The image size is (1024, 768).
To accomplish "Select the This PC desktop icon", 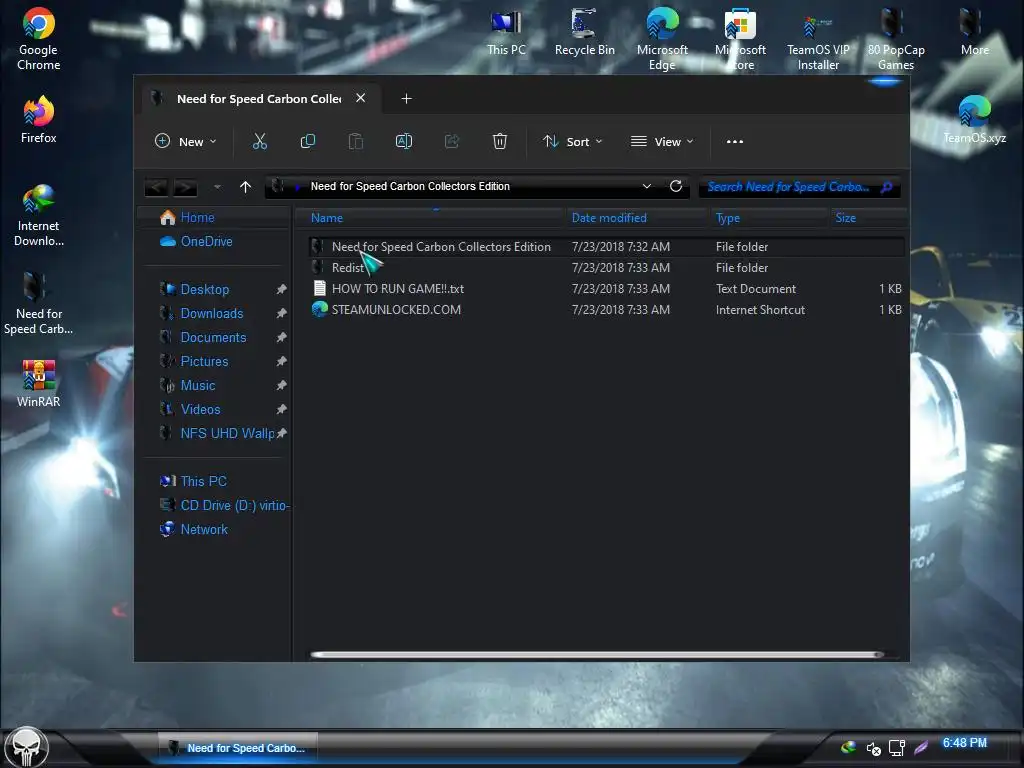I will click(x=506, y=32).
